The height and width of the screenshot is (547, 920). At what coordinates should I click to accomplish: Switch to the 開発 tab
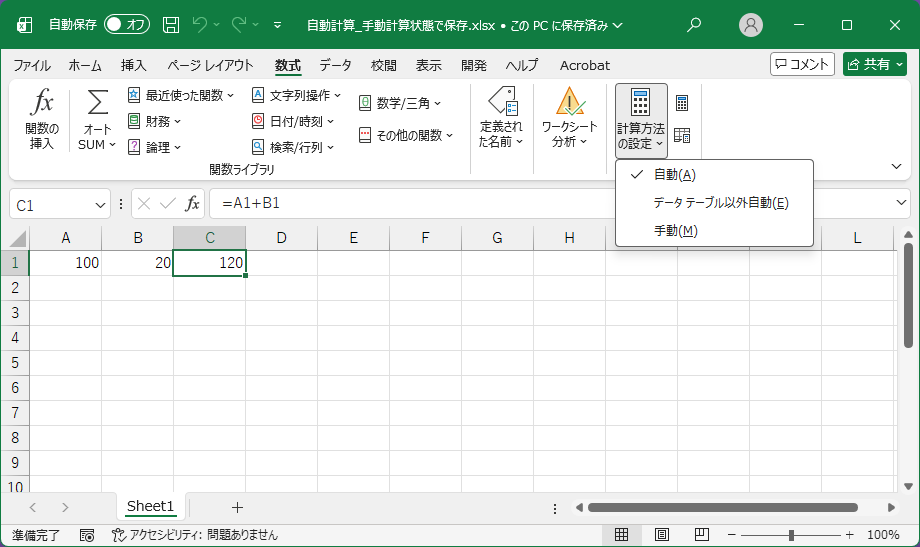474,65
